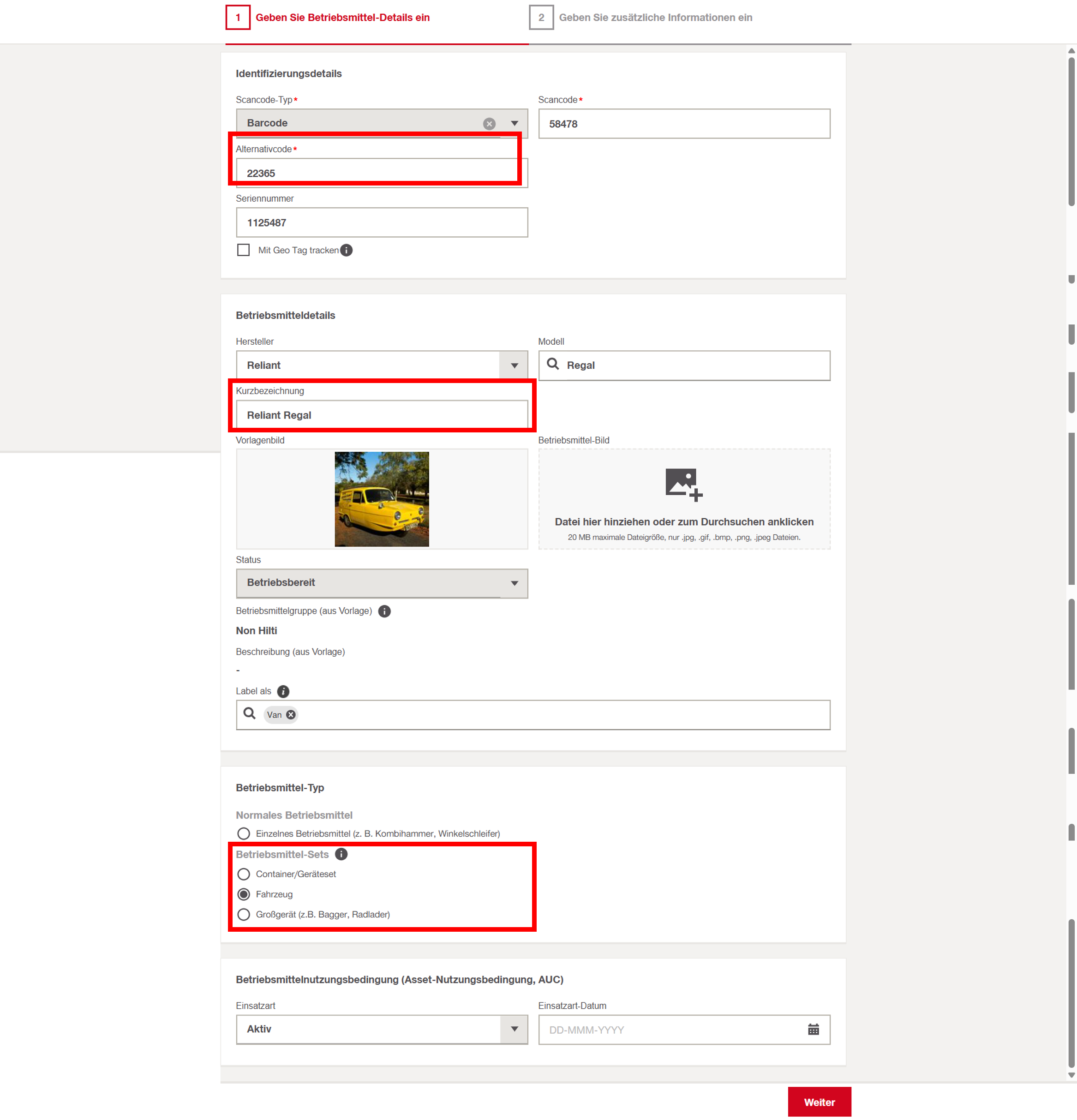This screenshot has height=1120, width=1077.
Task: Expand the Status Betriebsbereit dropdown
Action: click(x=514, y=583)
